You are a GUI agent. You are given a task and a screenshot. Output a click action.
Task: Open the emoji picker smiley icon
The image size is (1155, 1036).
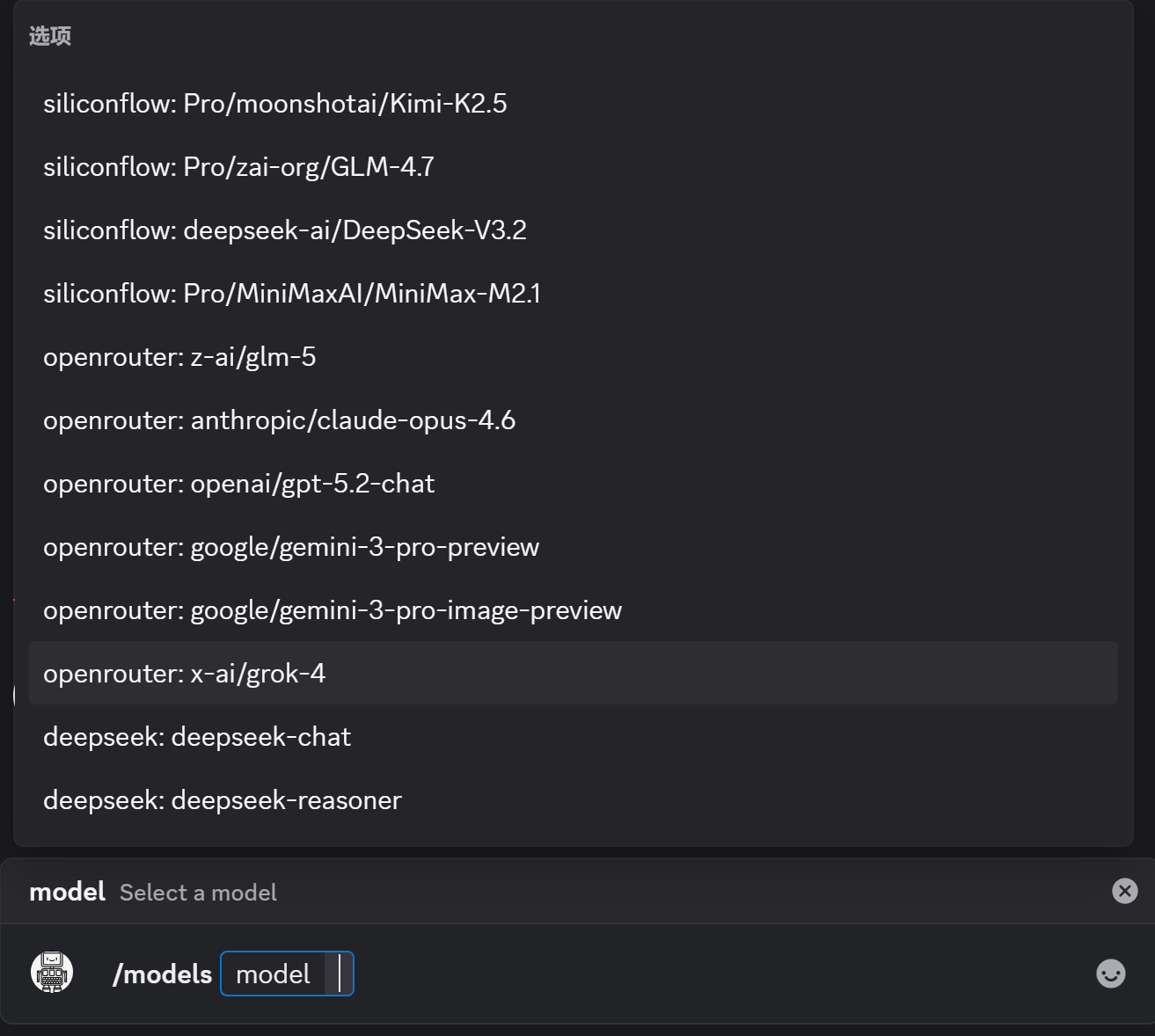(1110, 974)
